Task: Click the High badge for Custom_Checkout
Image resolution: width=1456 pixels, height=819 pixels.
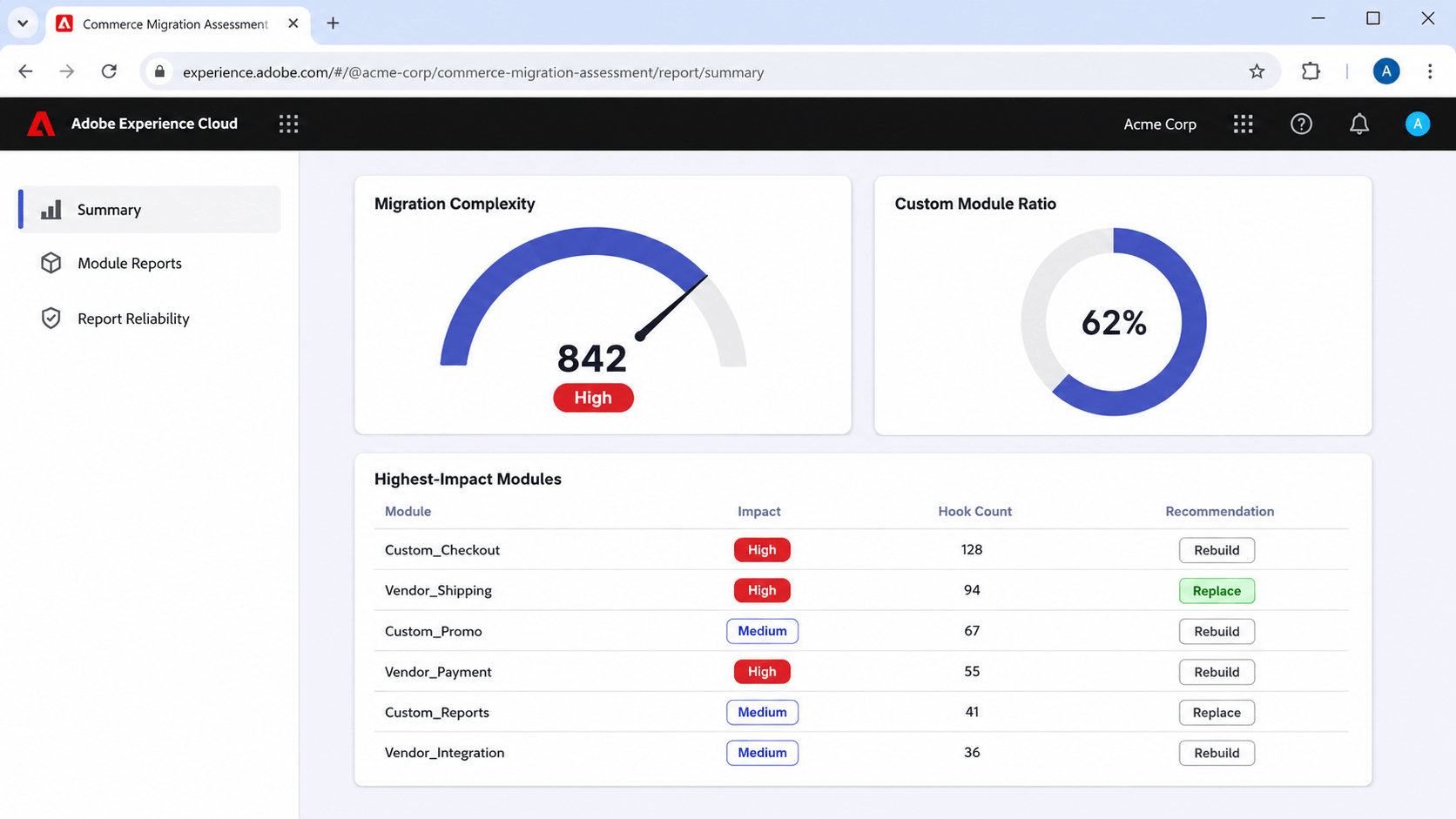Action: (x=762, y=550)
